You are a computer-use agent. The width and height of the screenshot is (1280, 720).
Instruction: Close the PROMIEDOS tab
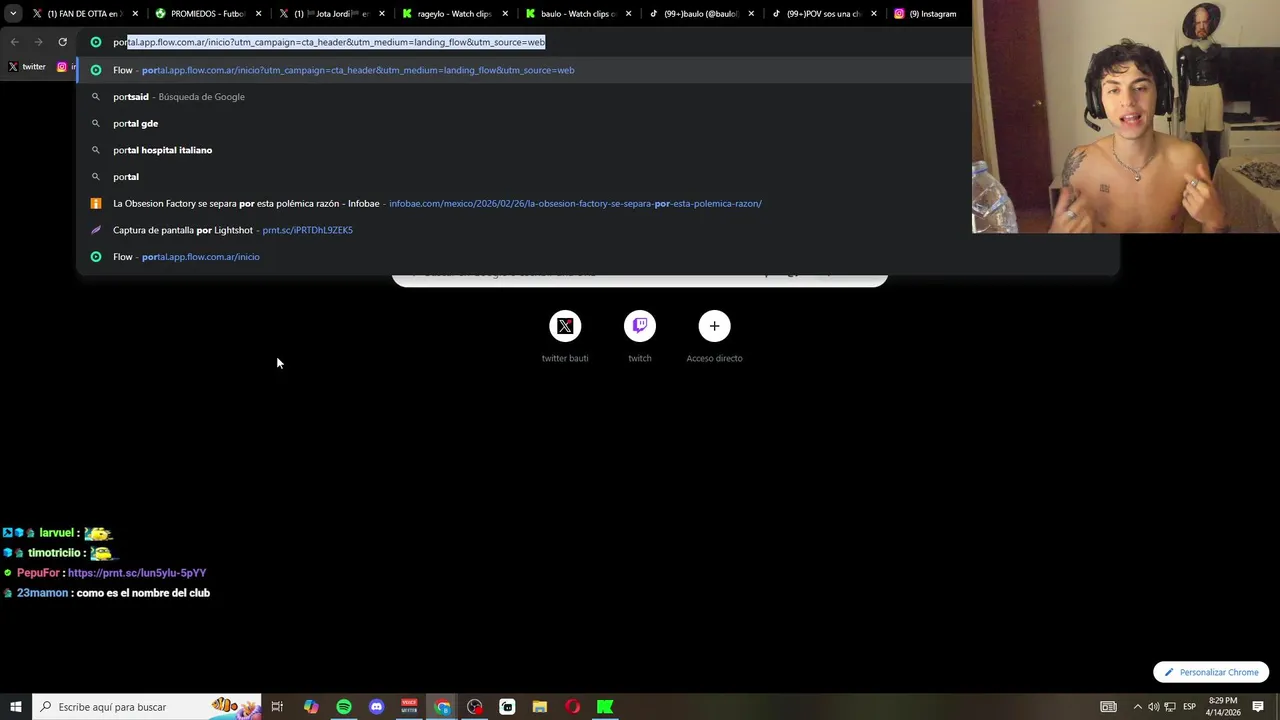(259, 14)
